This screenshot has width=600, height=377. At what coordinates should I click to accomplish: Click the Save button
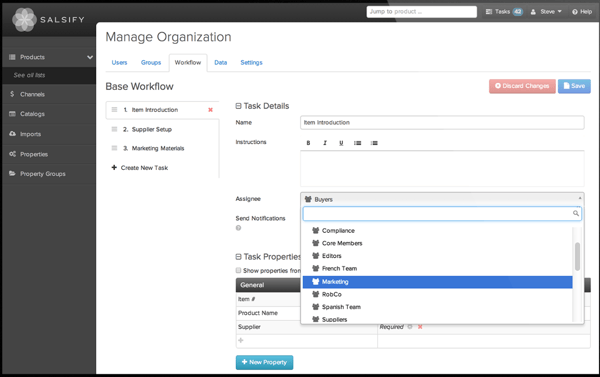coord(574,86)
